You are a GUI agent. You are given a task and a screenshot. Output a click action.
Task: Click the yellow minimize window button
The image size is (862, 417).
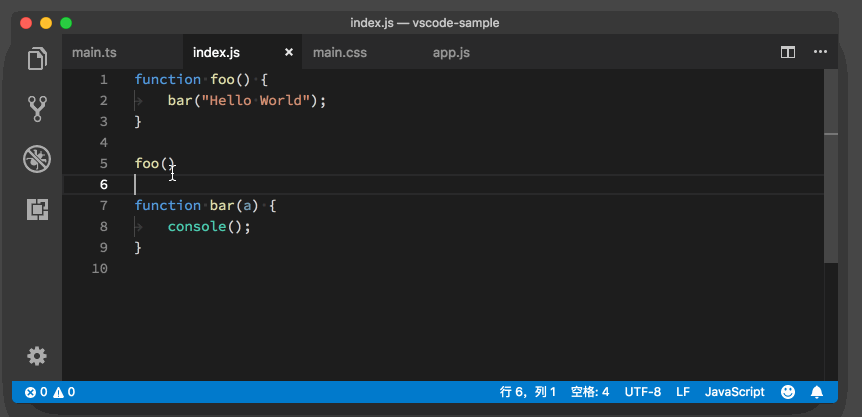tap(46, 23)
